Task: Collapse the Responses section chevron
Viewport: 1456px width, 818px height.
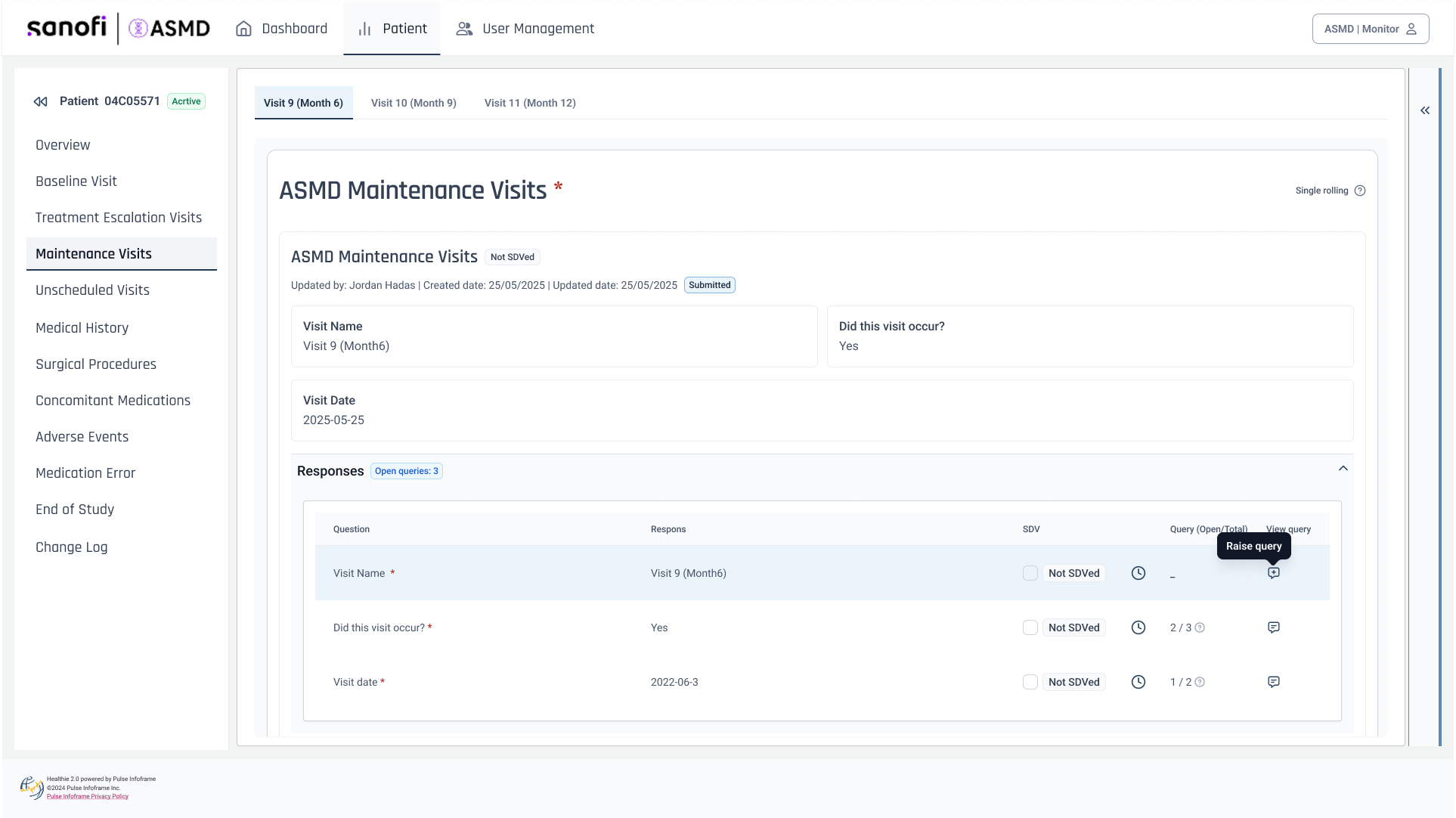Action: (1343, 469)
